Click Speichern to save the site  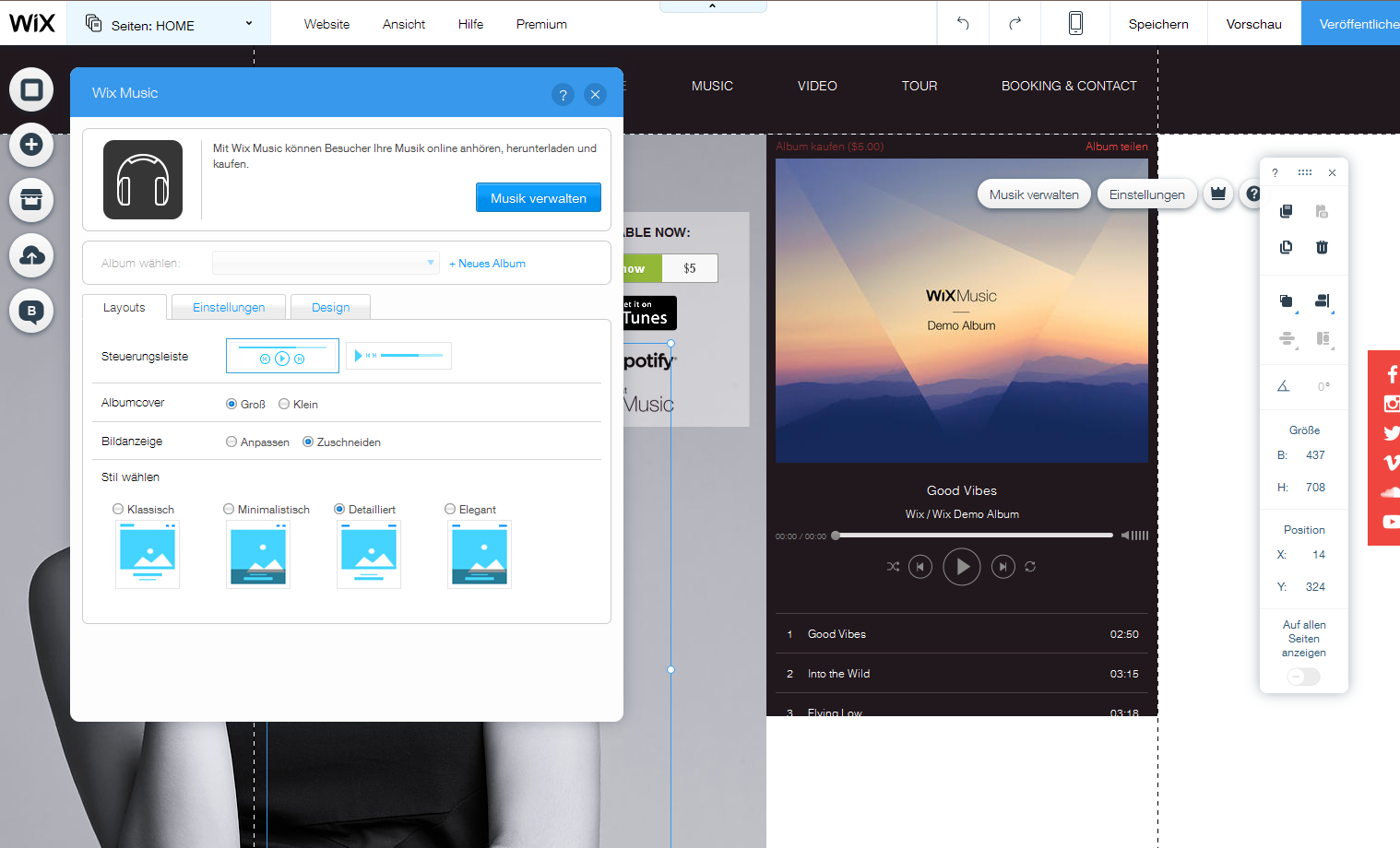pos(1158,23)
